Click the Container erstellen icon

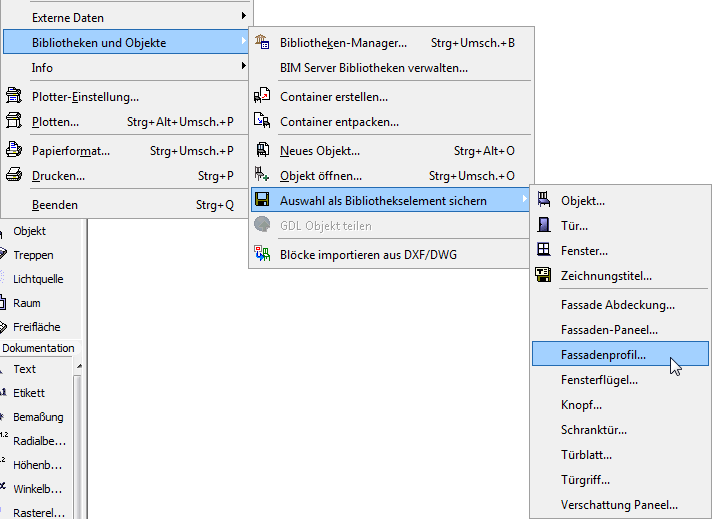tap(263, 97)
